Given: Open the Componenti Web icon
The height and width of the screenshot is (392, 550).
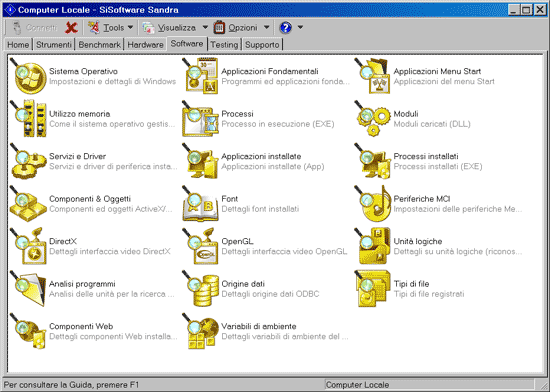Looking at the screenshot, I should click(28, 331).
